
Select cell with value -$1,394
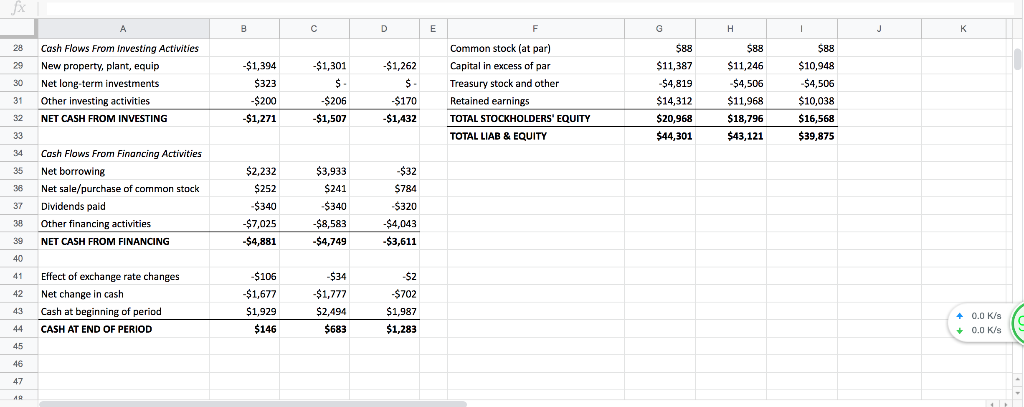244,66
